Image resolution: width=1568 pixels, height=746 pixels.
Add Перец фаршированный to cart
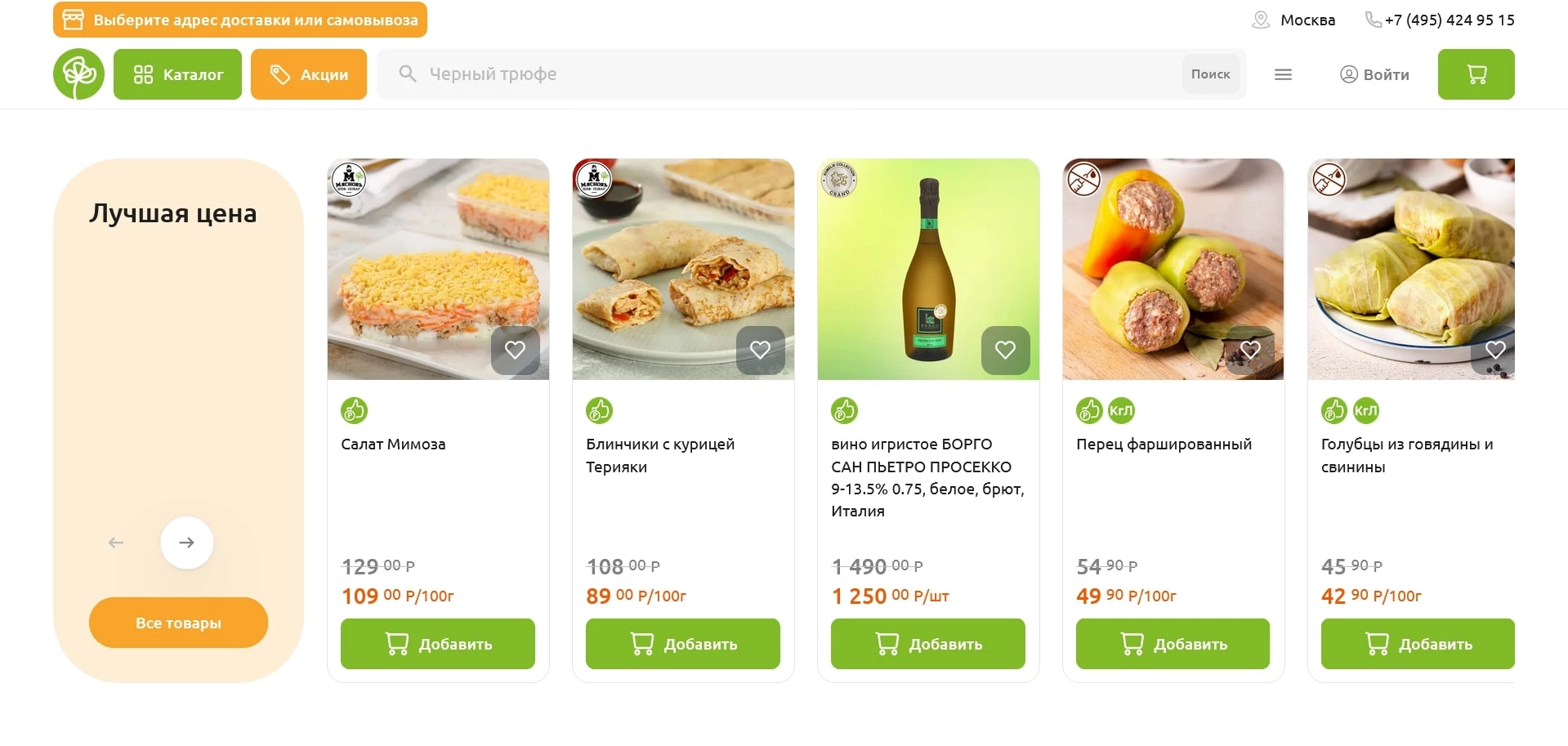[1173, 644]
